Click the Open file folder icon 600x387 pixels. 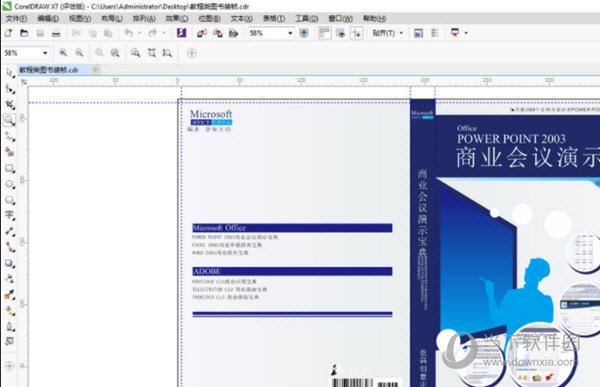pyautogui.click(x=24, y=33)
